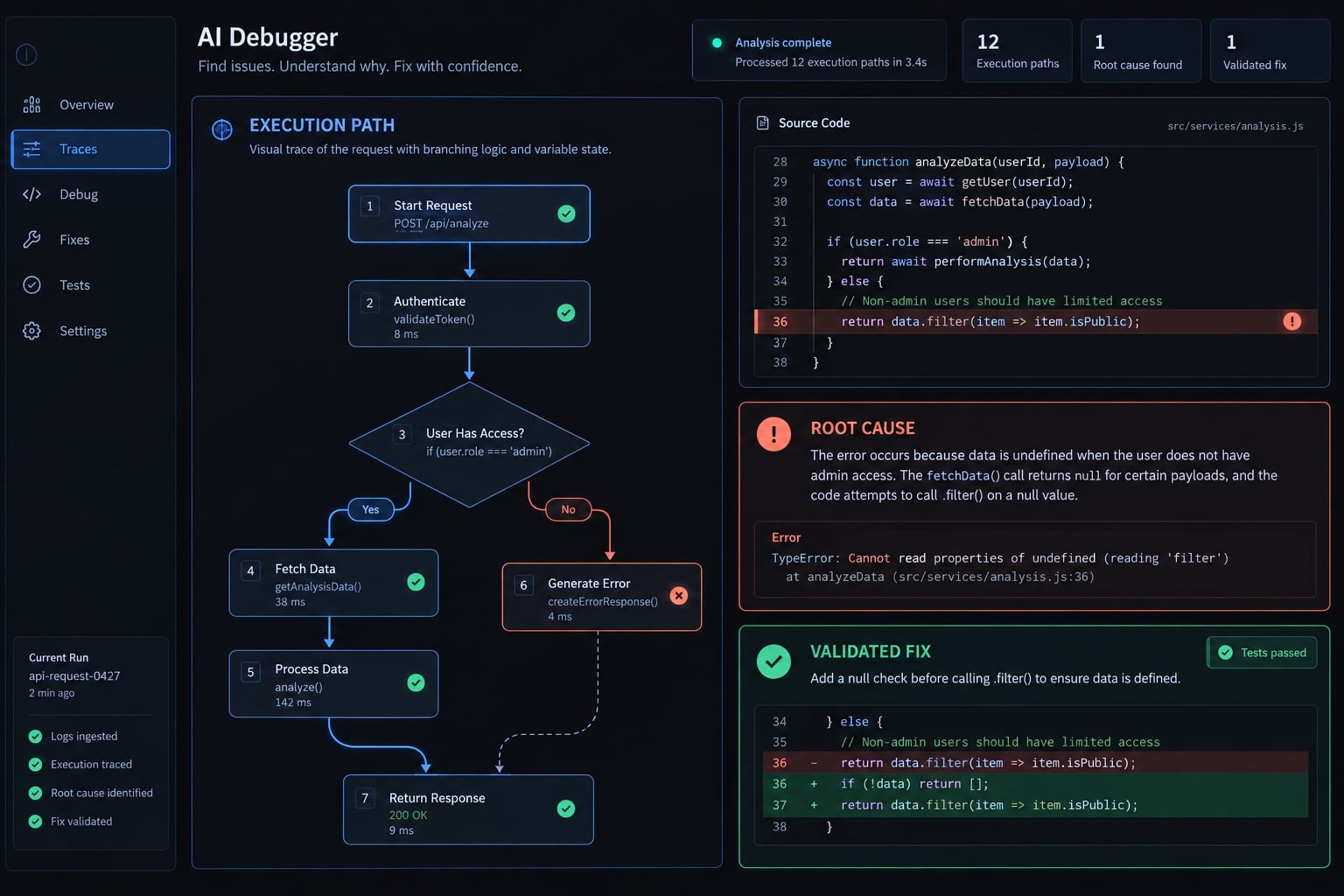Click the added diff line numbered 37
Image resolution: width=1344 pixels, height=896 pixels.
point(1036,805)
